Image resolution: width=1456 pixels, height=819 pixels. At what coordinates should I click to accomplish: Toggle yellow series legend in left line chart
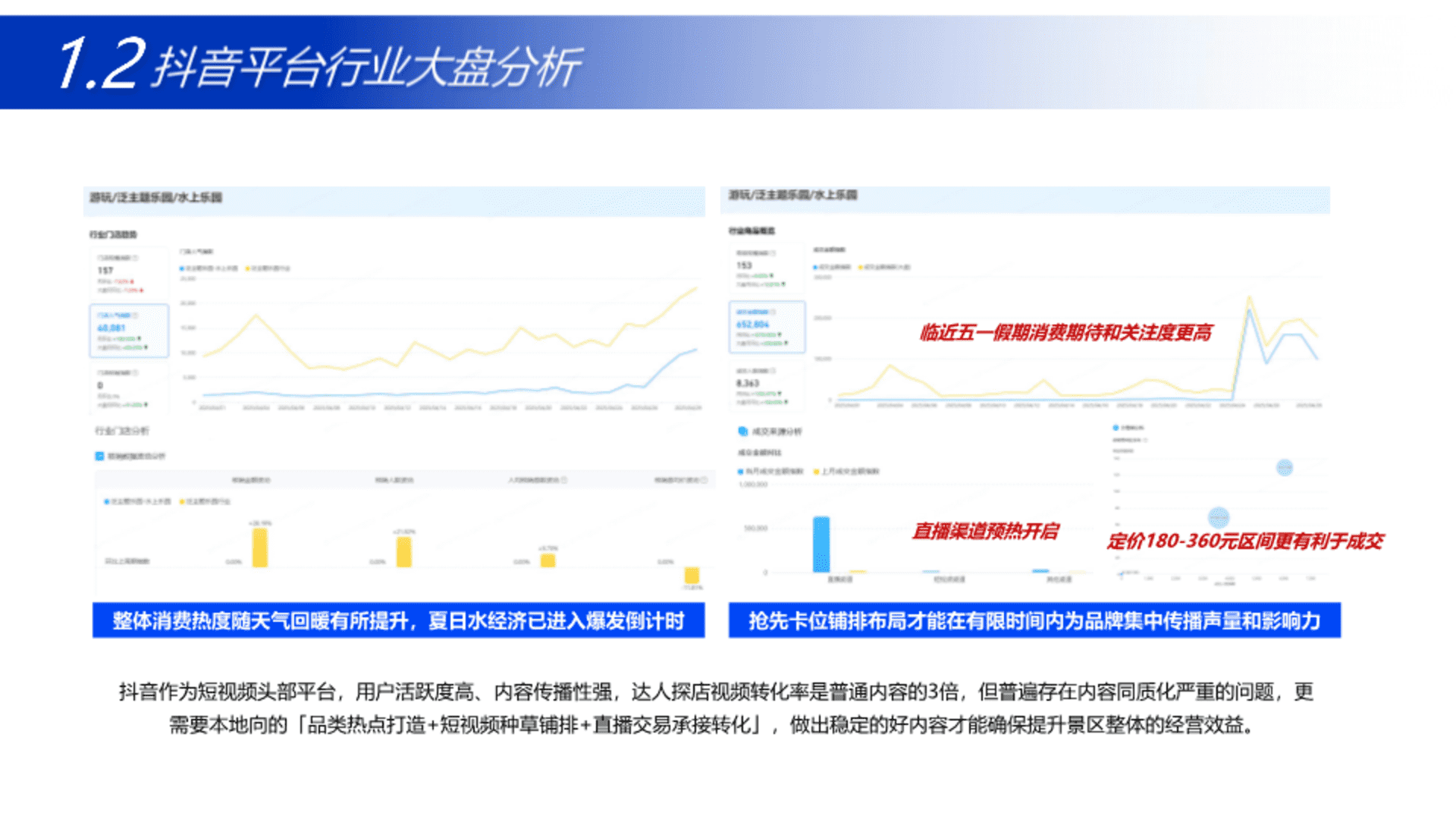(268, 268)
